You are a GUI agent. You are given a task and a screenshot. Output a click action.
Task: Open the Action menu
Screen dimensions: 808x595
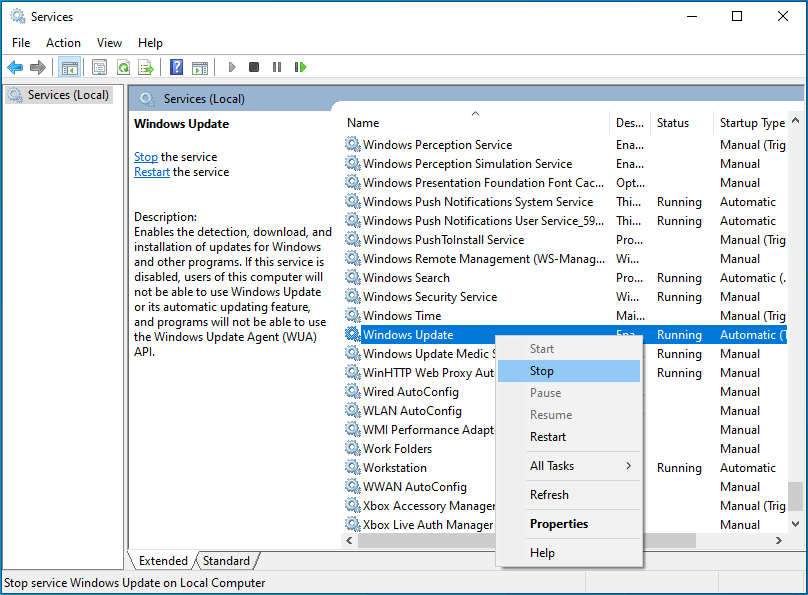[63, 43]
